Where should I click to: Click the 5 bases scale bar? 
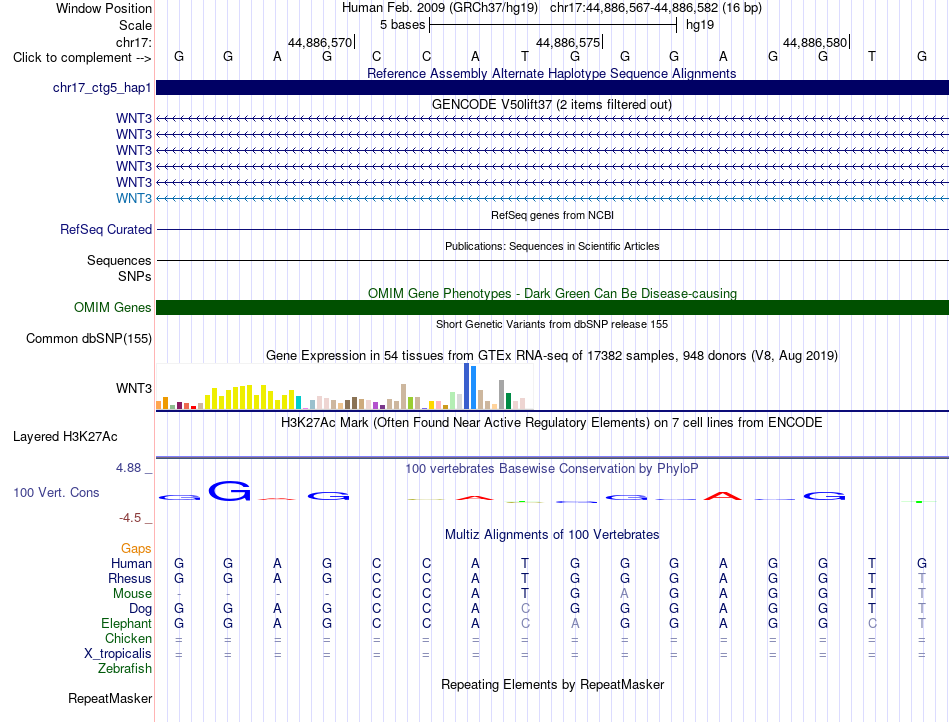pyautogui.click(x=553, y=25)
